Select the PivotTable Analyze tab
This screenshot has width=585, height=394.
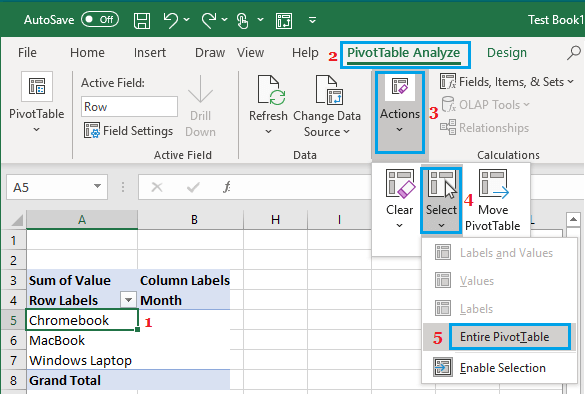point(404,53)
